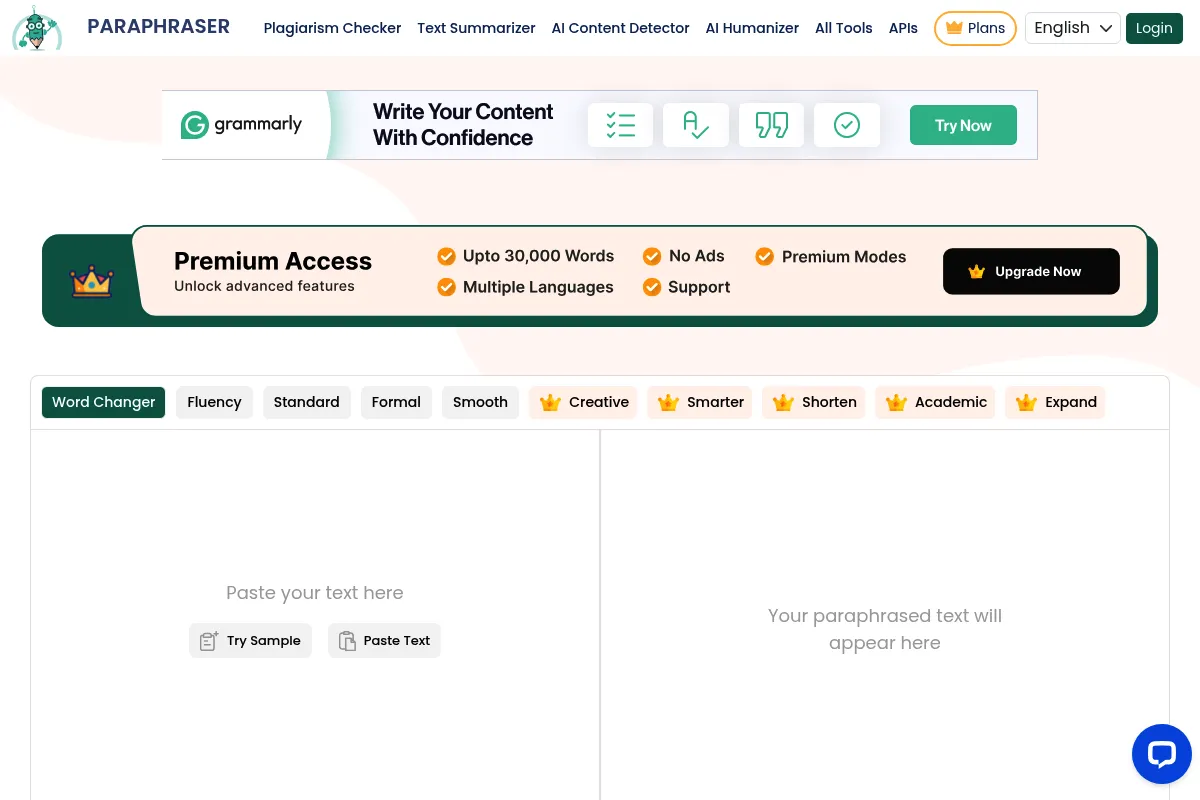Viewport: 1200px width, 800px height.
Task: Click the Plans button
Action: pos(975,28)
